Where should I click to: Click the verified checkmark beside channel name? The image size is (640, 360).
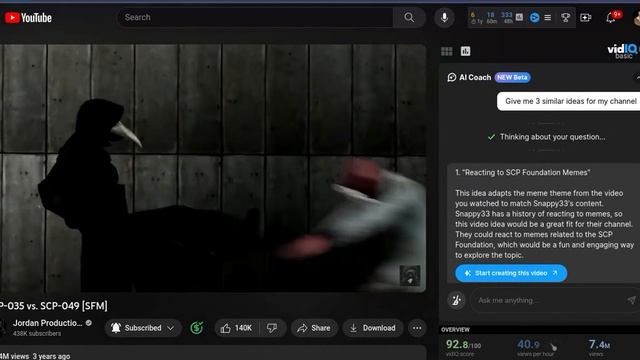pos(89,323)
